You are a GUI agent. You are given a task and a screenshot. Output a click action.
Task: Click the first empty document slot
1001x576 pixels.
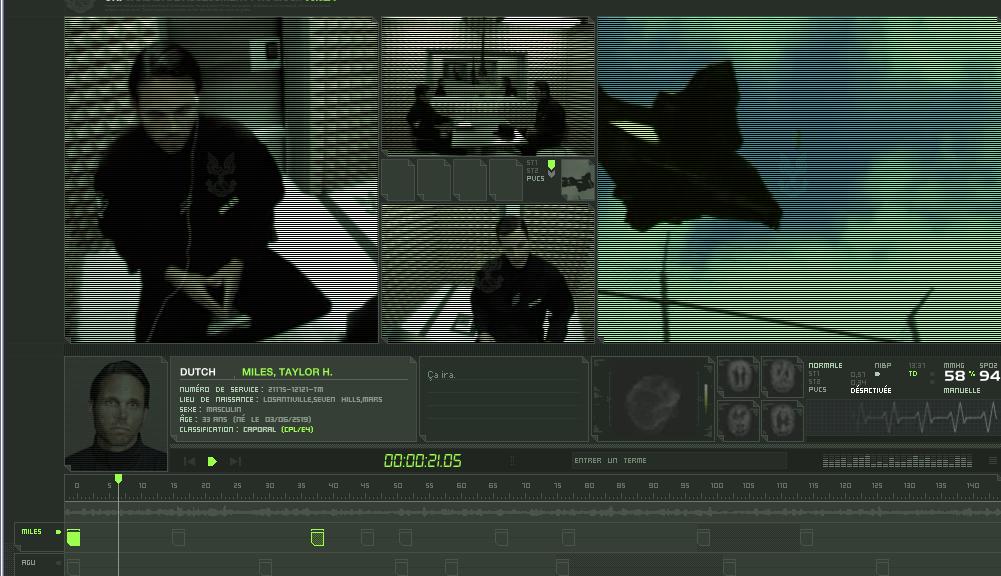399,180
